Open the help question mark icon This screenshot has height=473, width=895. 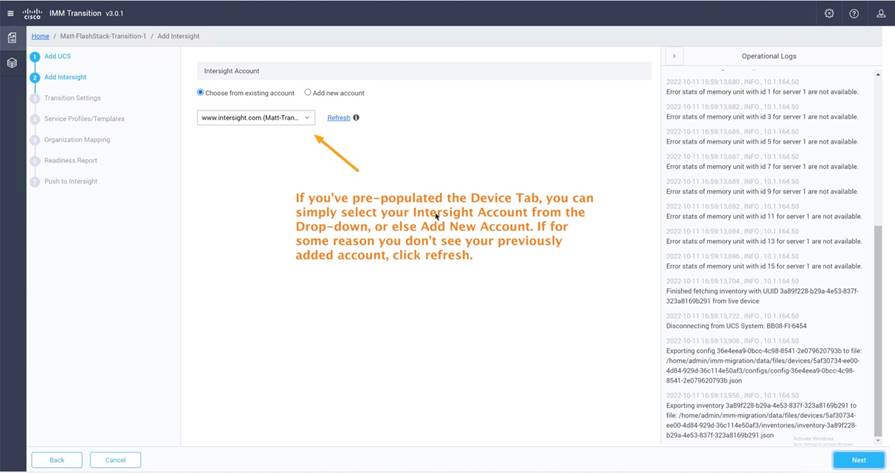[x=854, y=14]
